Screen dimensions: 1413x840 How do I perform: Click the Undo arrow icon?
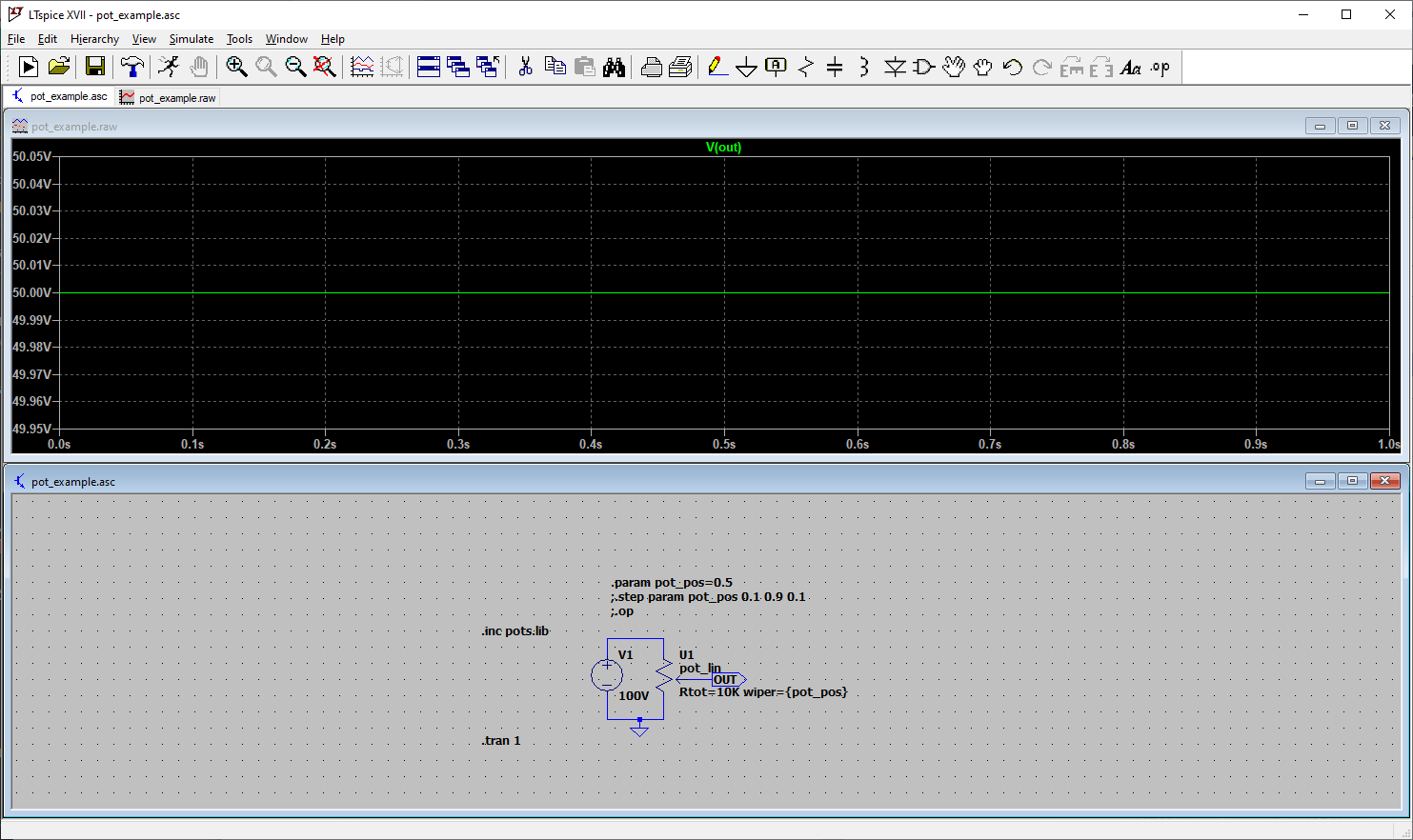click(x=1013, y=67)
